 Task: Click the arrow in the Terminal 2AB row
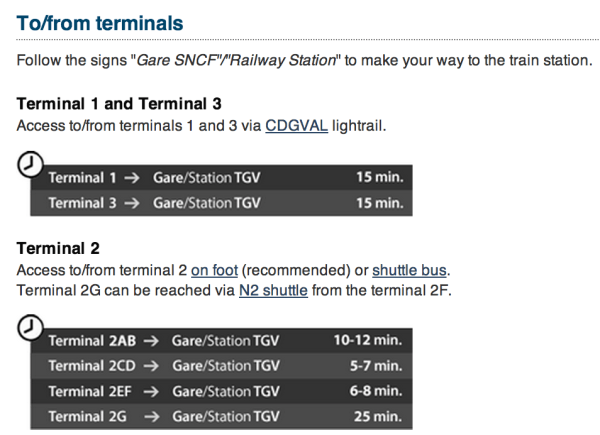[151, 341]
